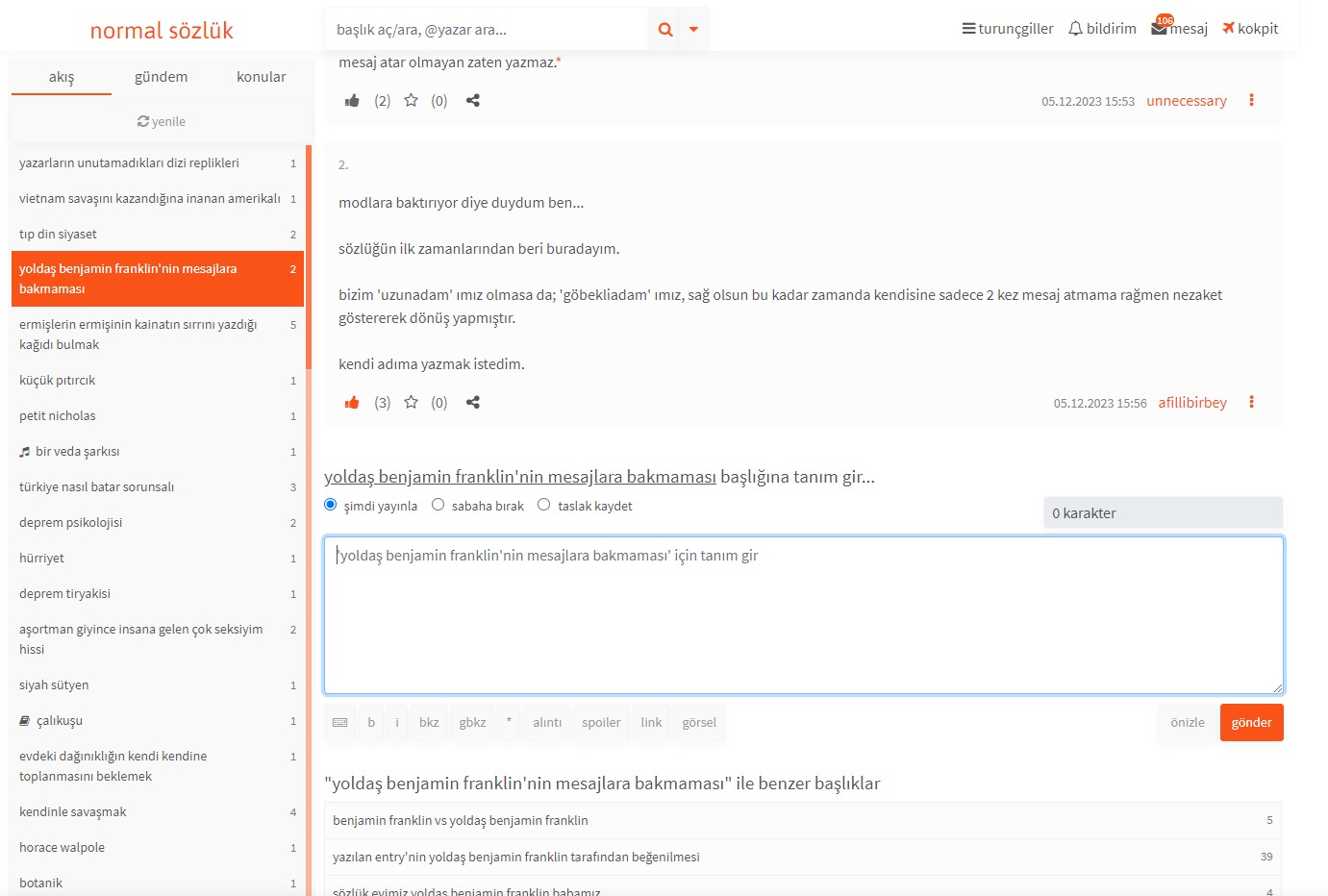Open the search options dropdown arrow
The width and height of the screenshot is (1328, 896).
(693, 30)
